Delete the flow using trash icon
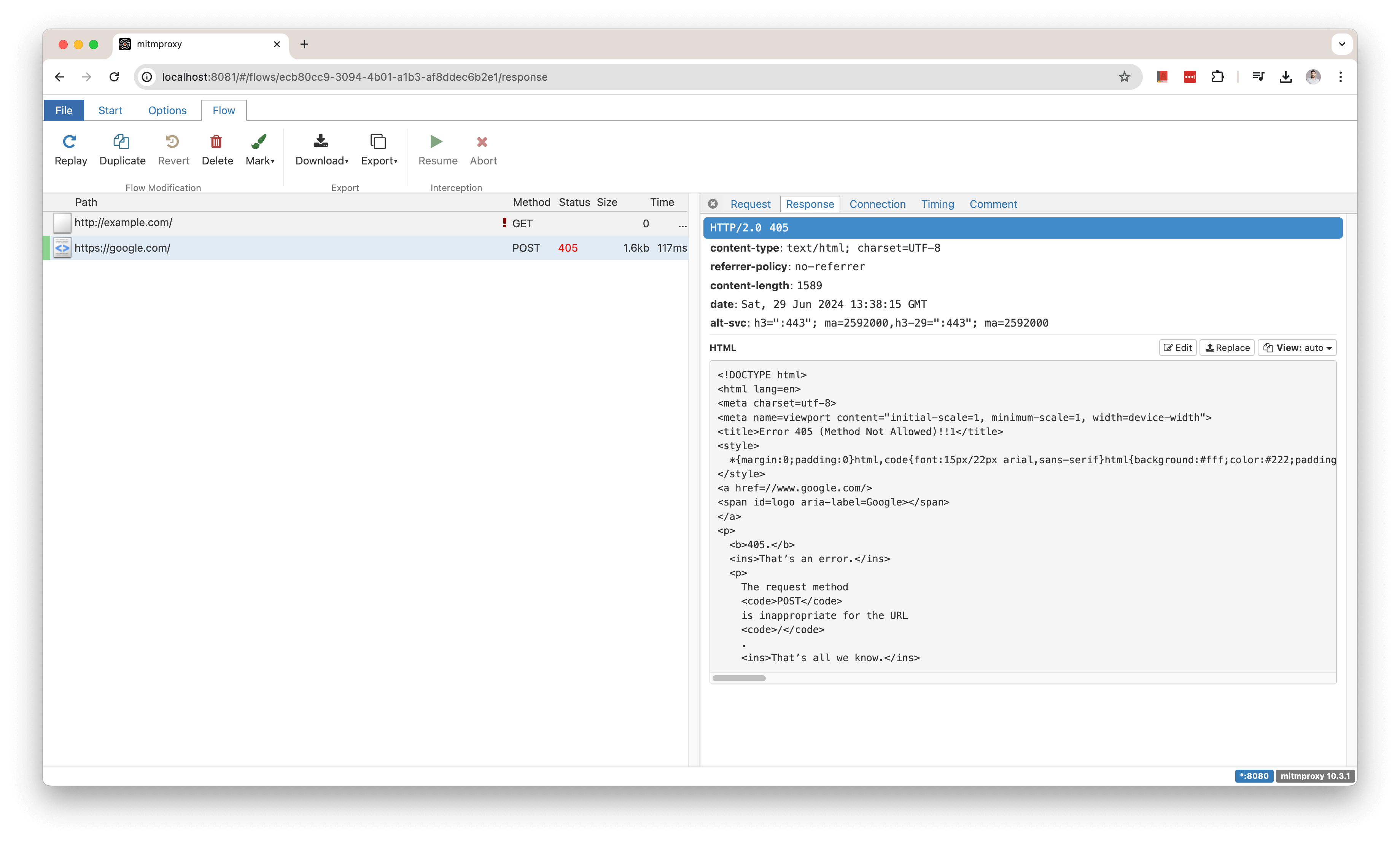 click(x=216, y=142)
